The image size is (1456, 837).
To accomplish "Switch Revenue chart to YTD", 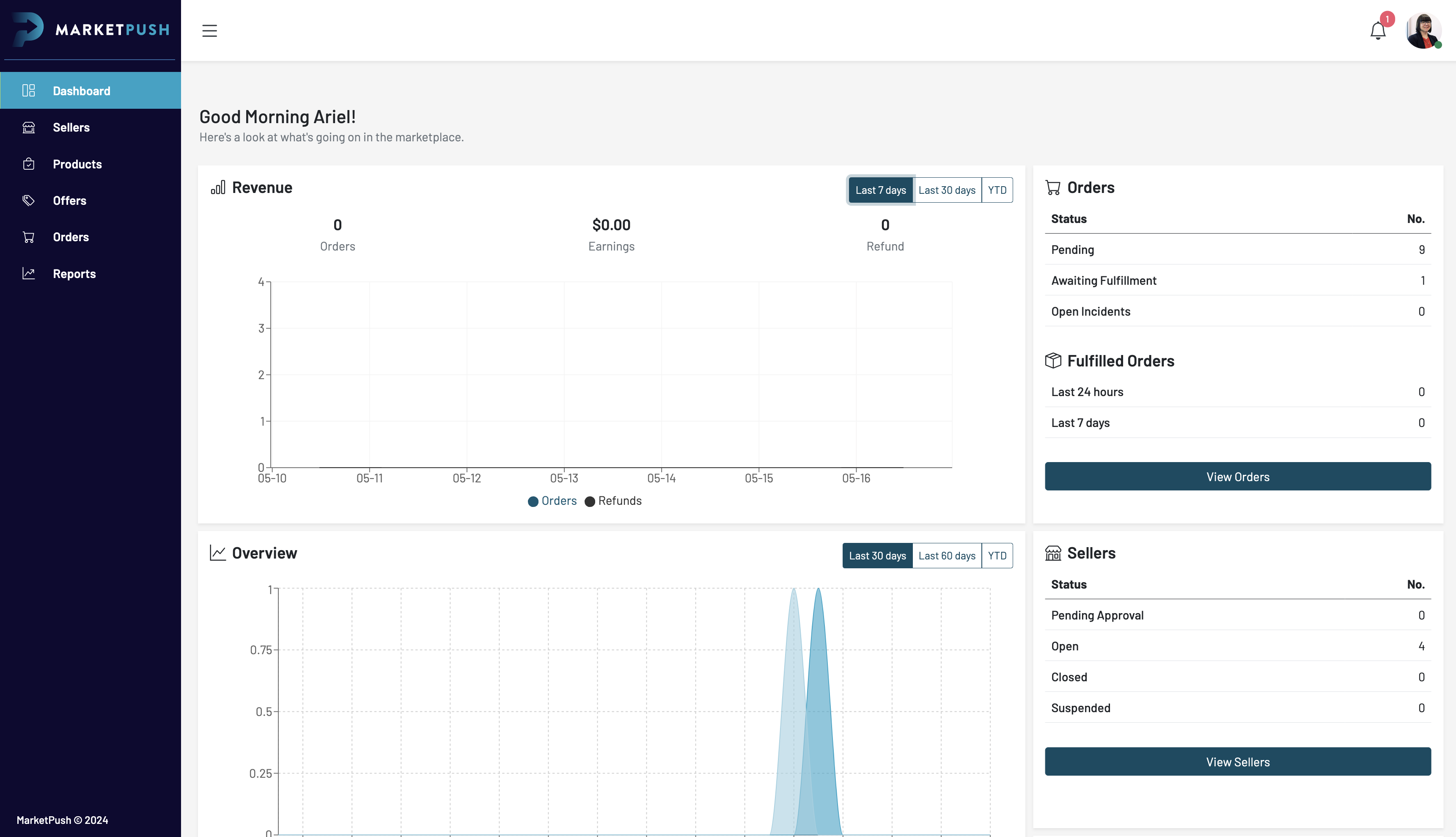I will click(x=997, y=190).
